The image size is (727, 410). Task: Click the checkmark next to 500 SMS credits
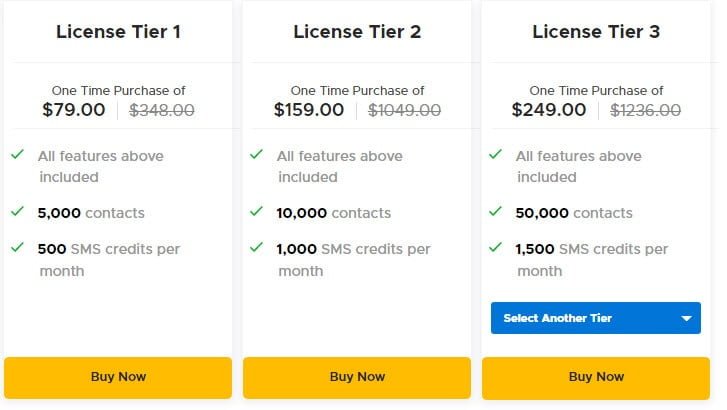pos(18,247)
